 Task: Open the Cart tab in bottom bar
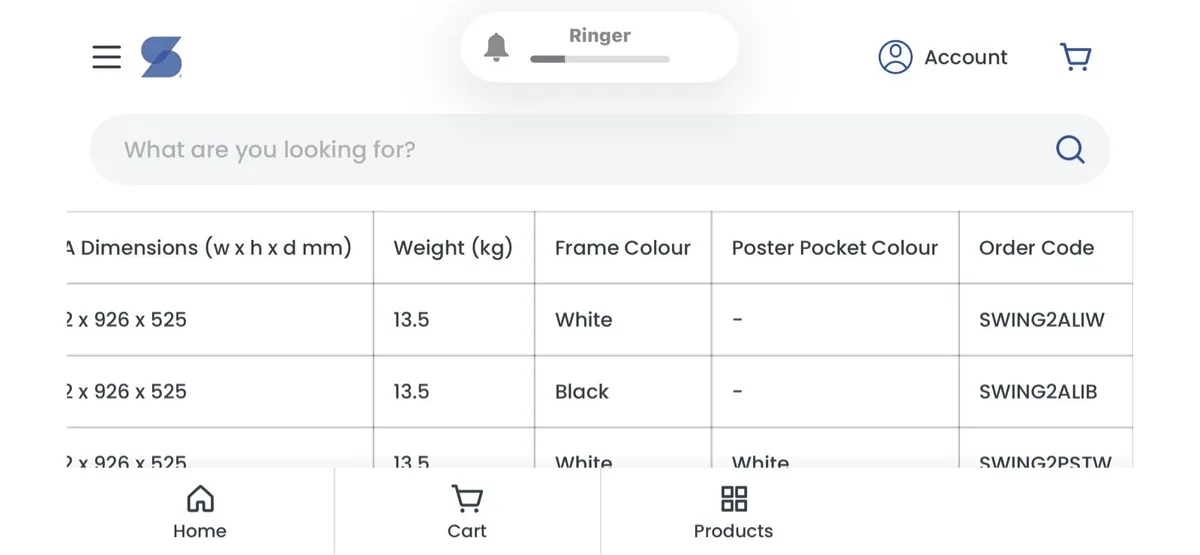click(x=467, y=512)
